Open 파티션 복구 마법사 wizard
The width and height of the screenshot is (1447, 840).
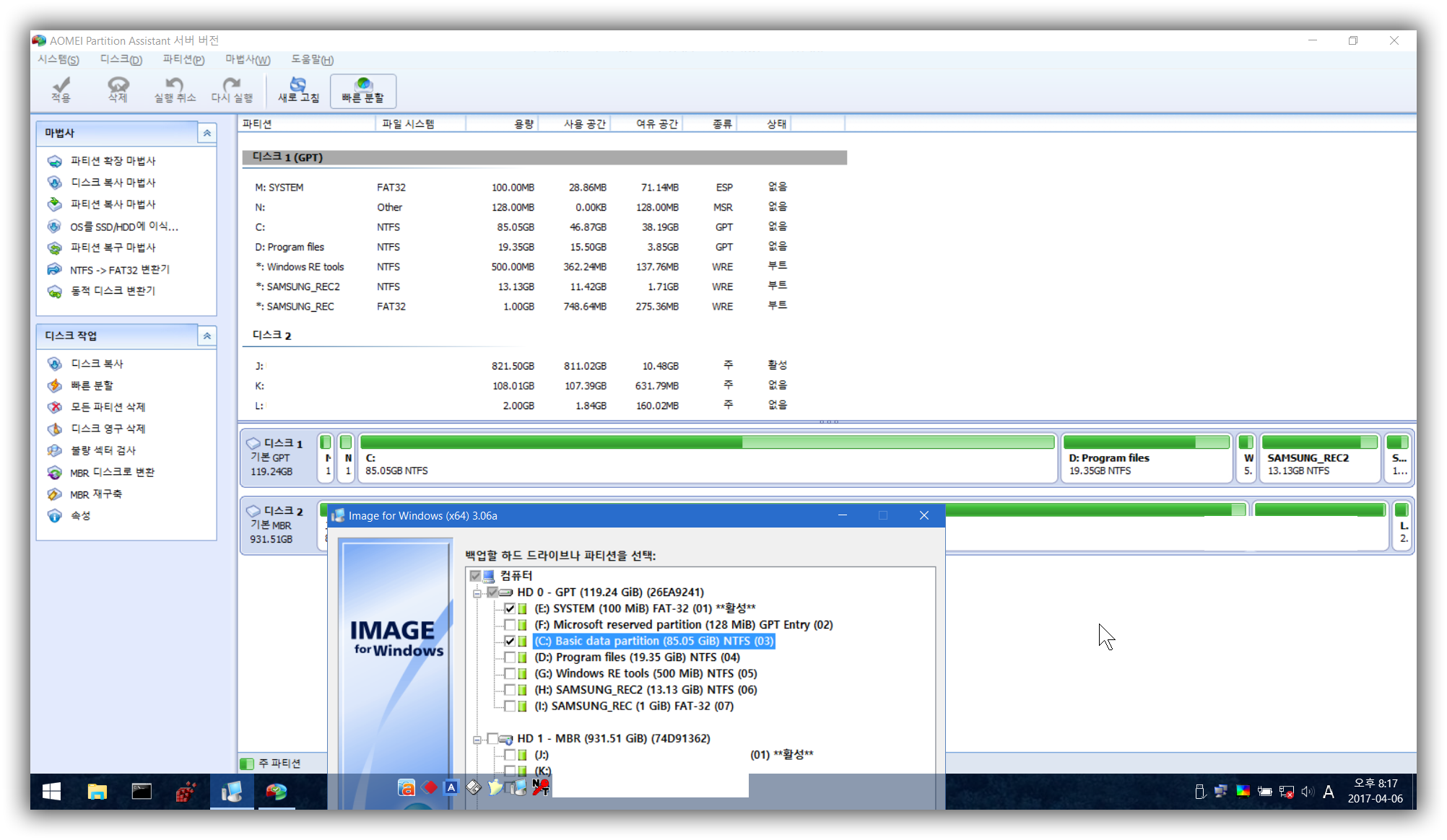point(113,248)
